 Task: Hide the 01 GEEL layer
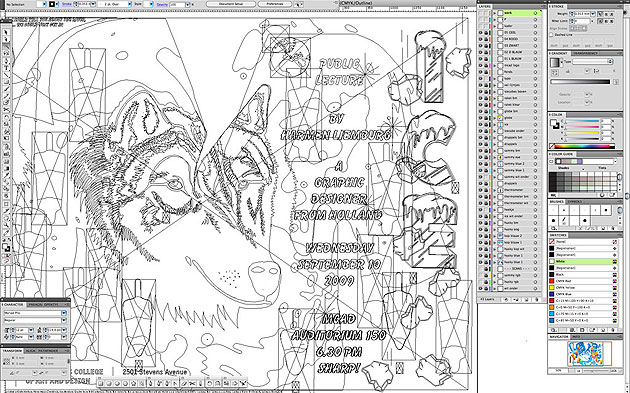(481, 33)
